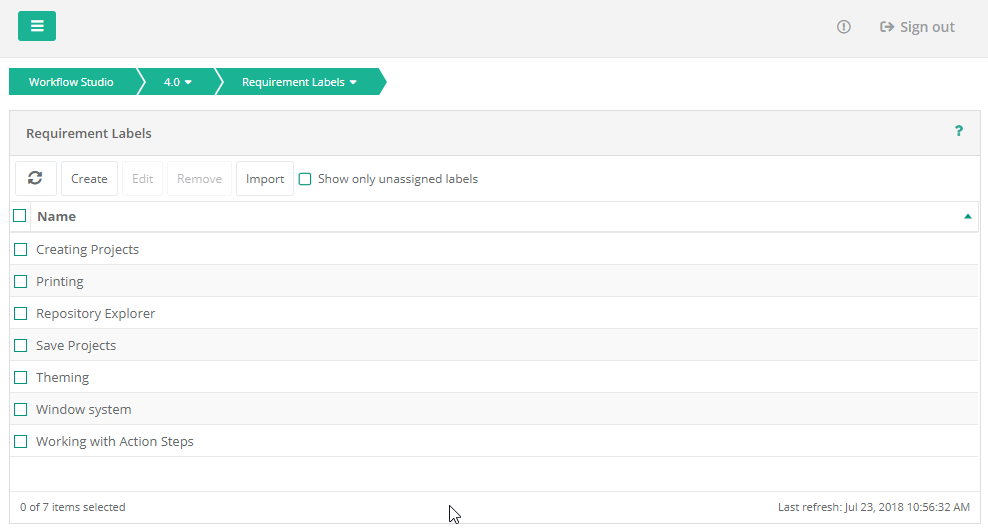This screenshot has height=531, width=988.
Task: Select the Working with Action Steps row
Action: coord(115,441)
